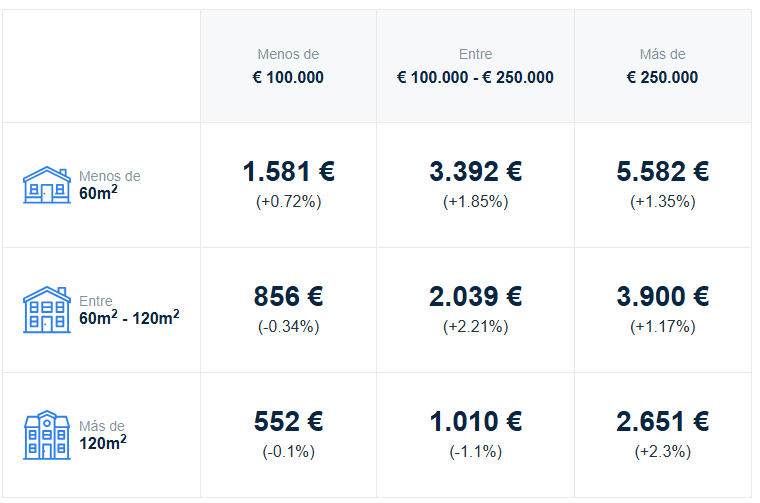
Task: Select the 'Entre € 100.000 - € 250.000' header
Action: 475,66
